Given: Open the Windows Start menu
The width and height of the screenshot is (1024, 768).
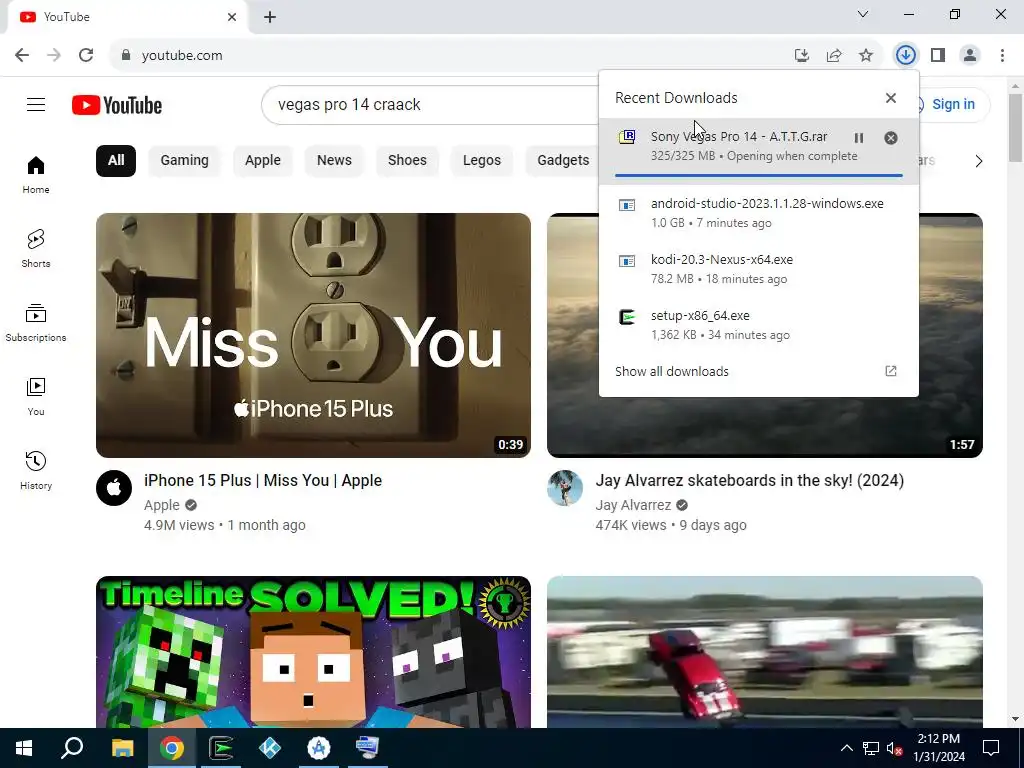Looking at the screenshot, I should (24, 748).
